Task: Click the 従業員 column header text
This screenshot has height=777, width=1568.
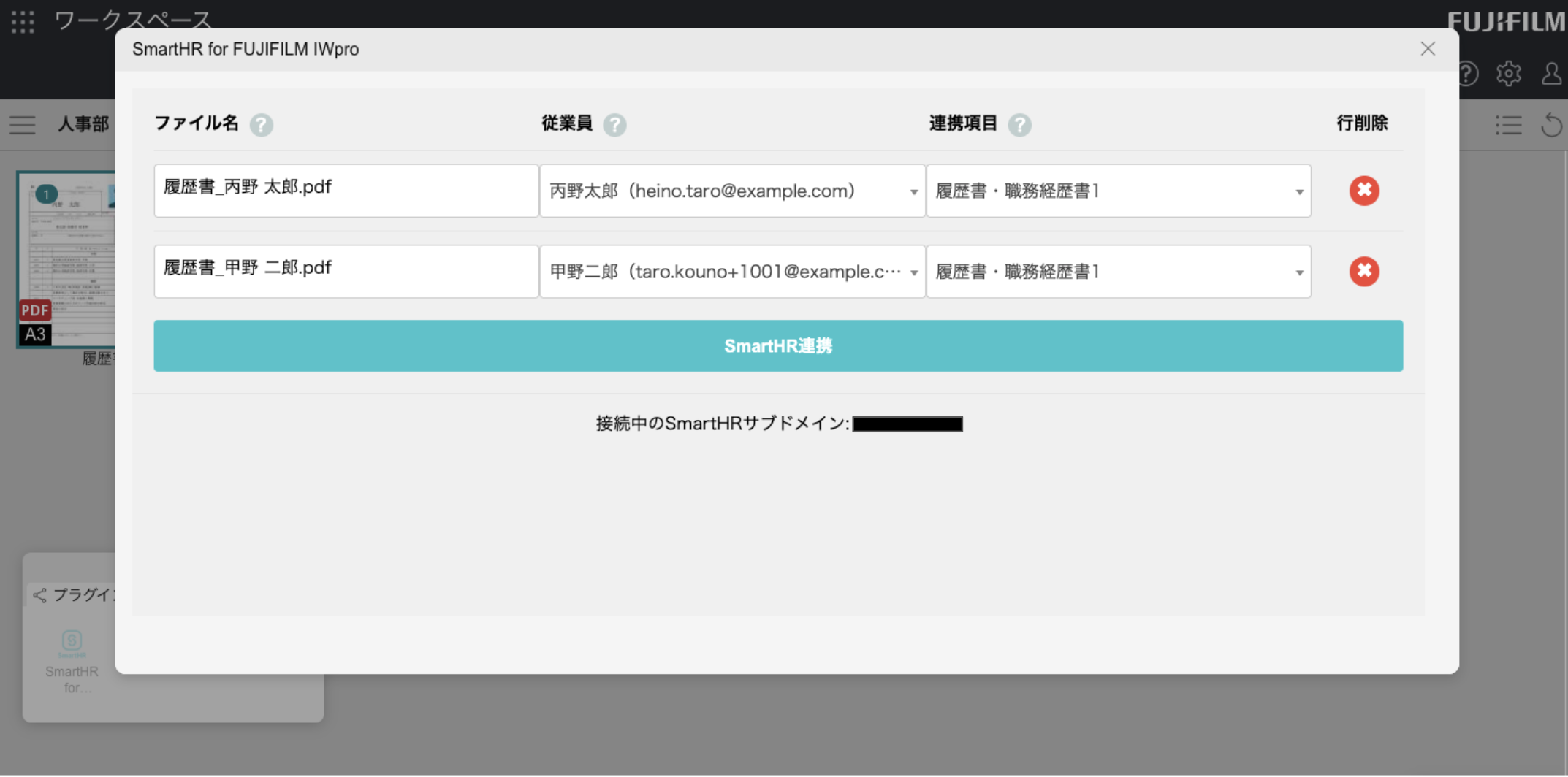Action: point(567,123)
